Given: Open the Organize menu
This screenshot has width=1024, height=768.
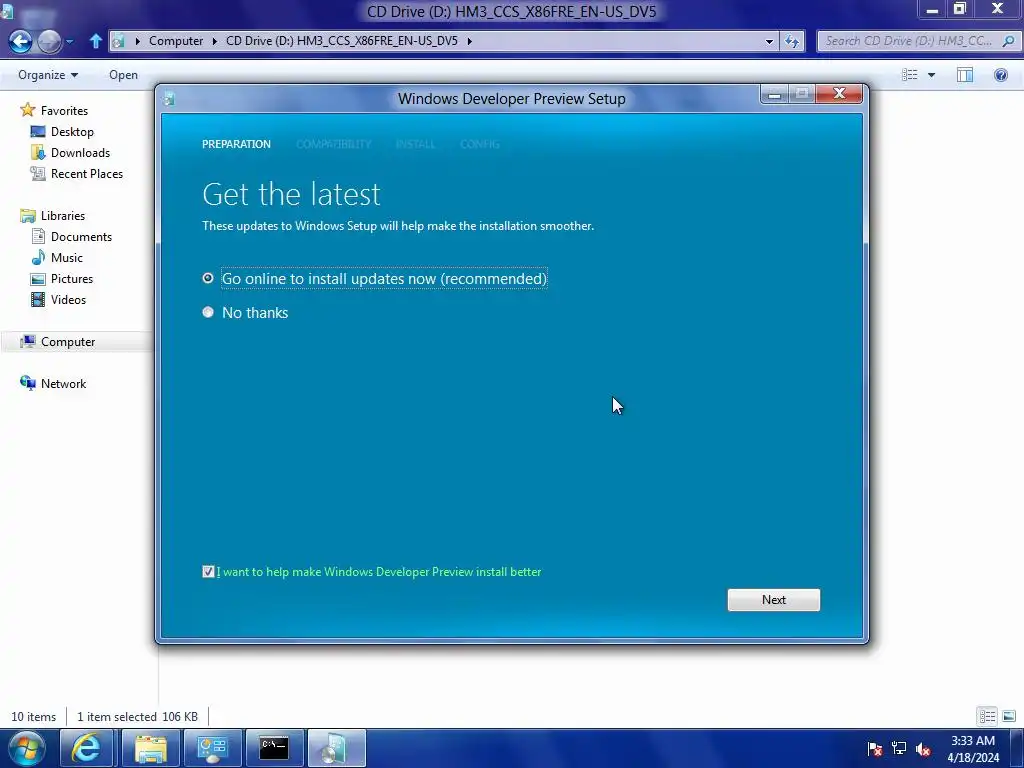Looking at the screenshot, I should click(48, 75).
